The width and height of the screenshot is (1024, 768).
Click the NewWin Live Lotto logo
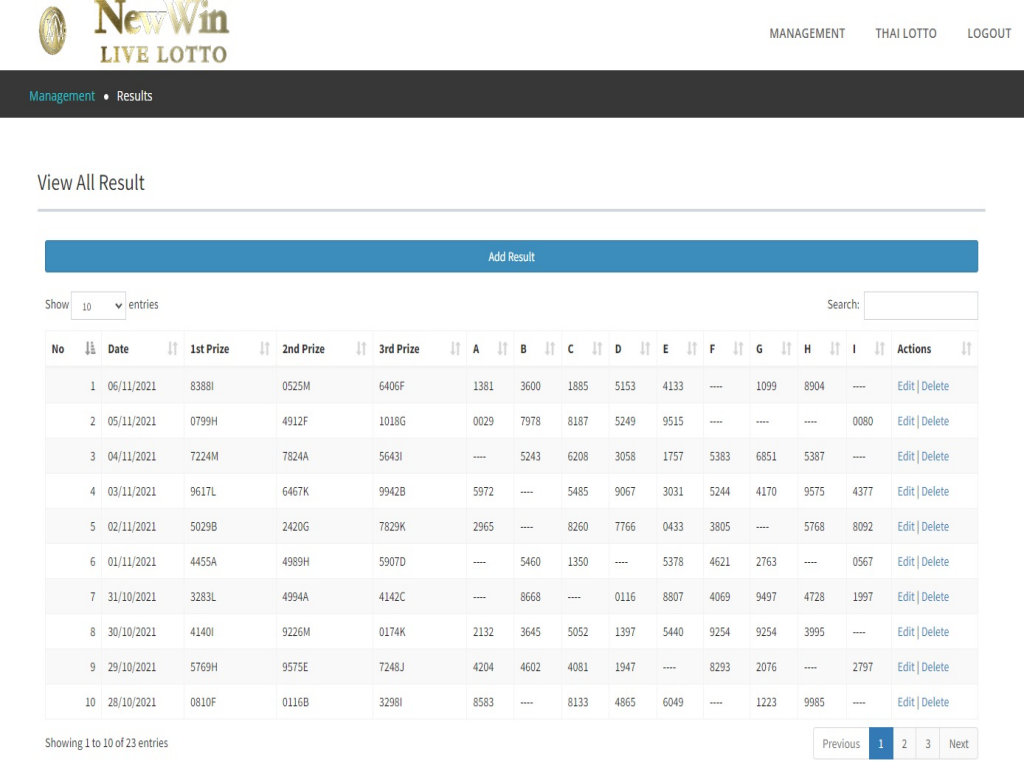135,33
